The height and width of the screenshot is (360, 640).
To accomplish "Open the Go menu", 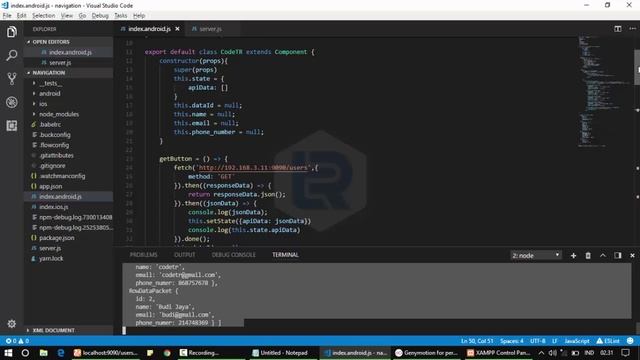I will 82,16.
